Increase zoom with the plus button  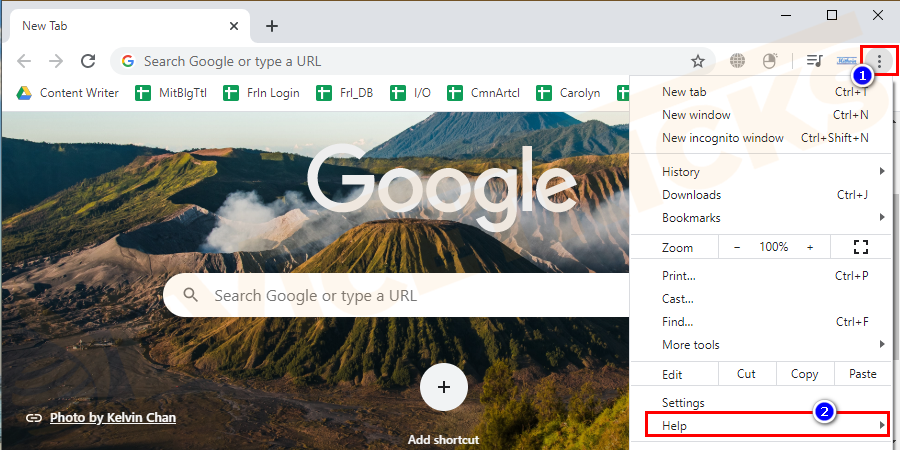pos(810,247)
